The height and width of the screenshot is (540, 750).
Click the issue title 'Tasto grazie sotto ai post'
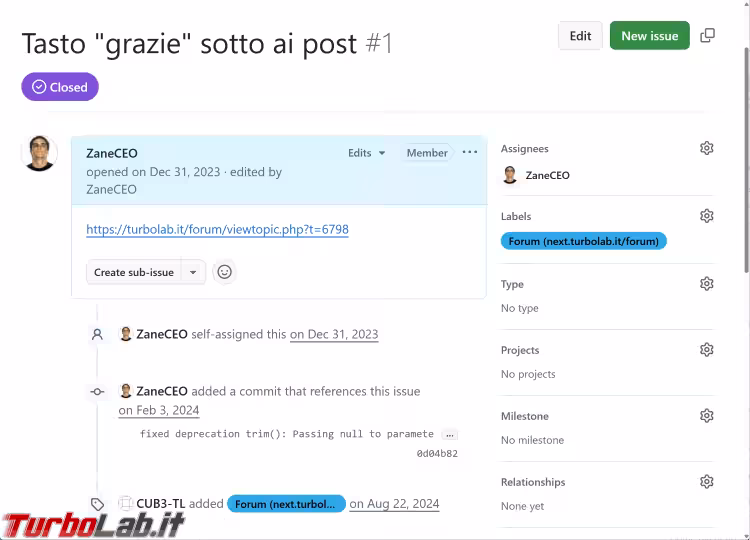point(189,44)
